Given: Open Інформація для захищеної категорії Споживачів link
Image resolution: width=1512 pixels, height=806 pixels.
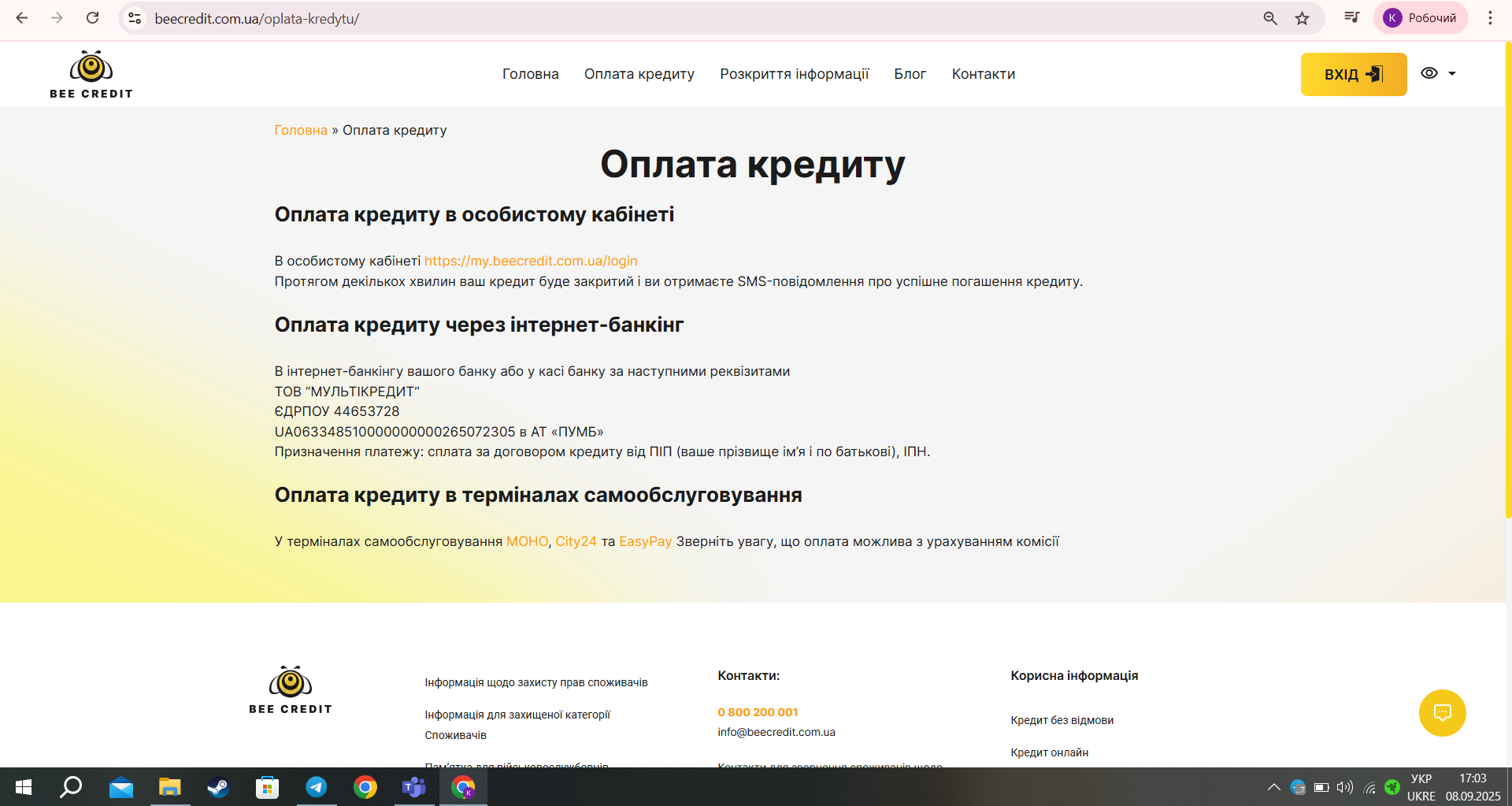Looking at the screenshot, I should tap(517, 725).
